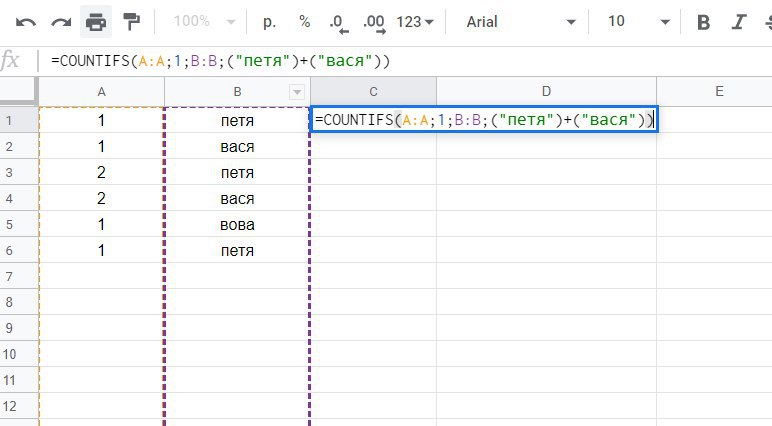Select the Paint format roller icon

(131, 22)
